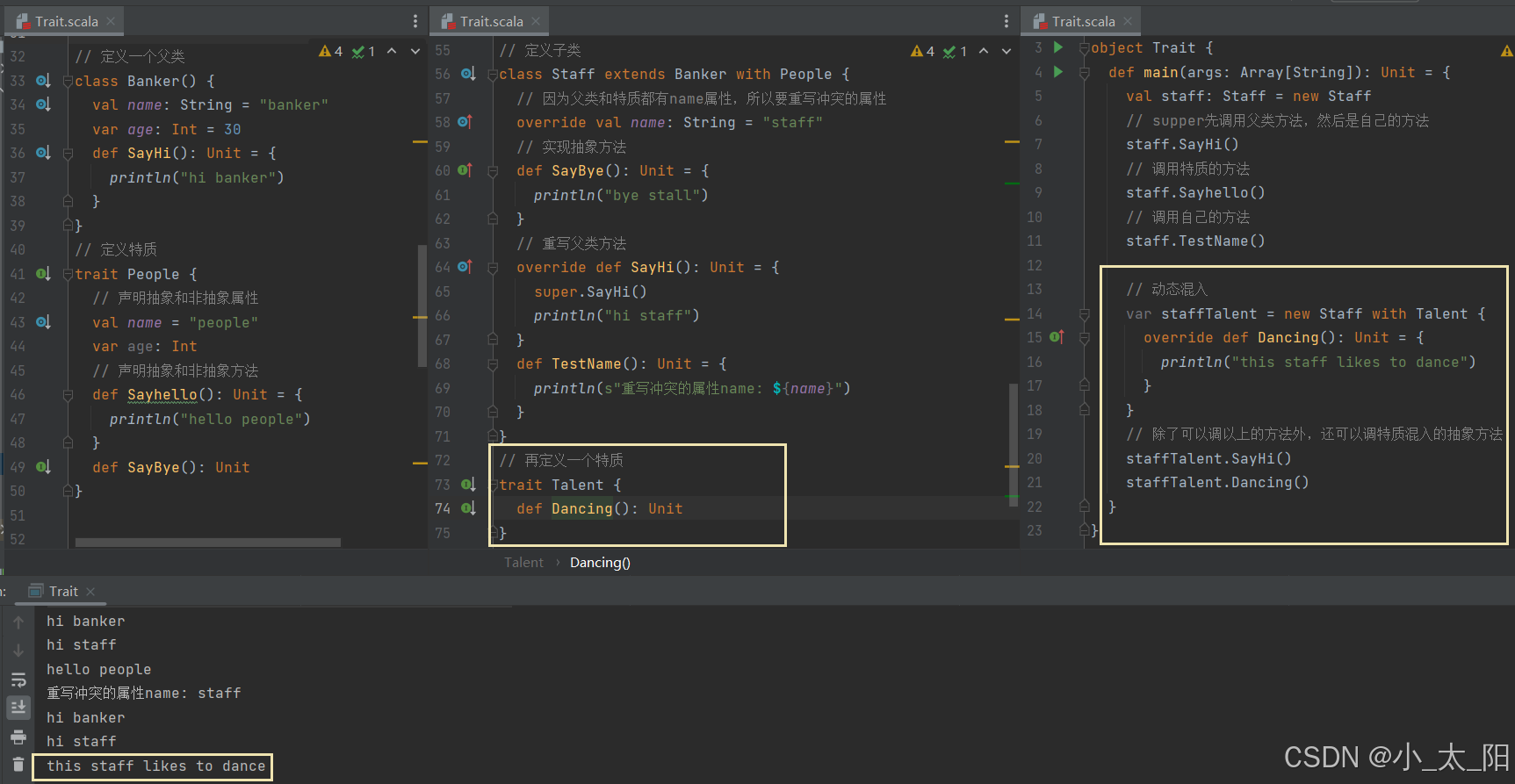Viewport: 1515px width, 784px height.
Task: Click implemented gutter icon at line 73
Action: 468,485
